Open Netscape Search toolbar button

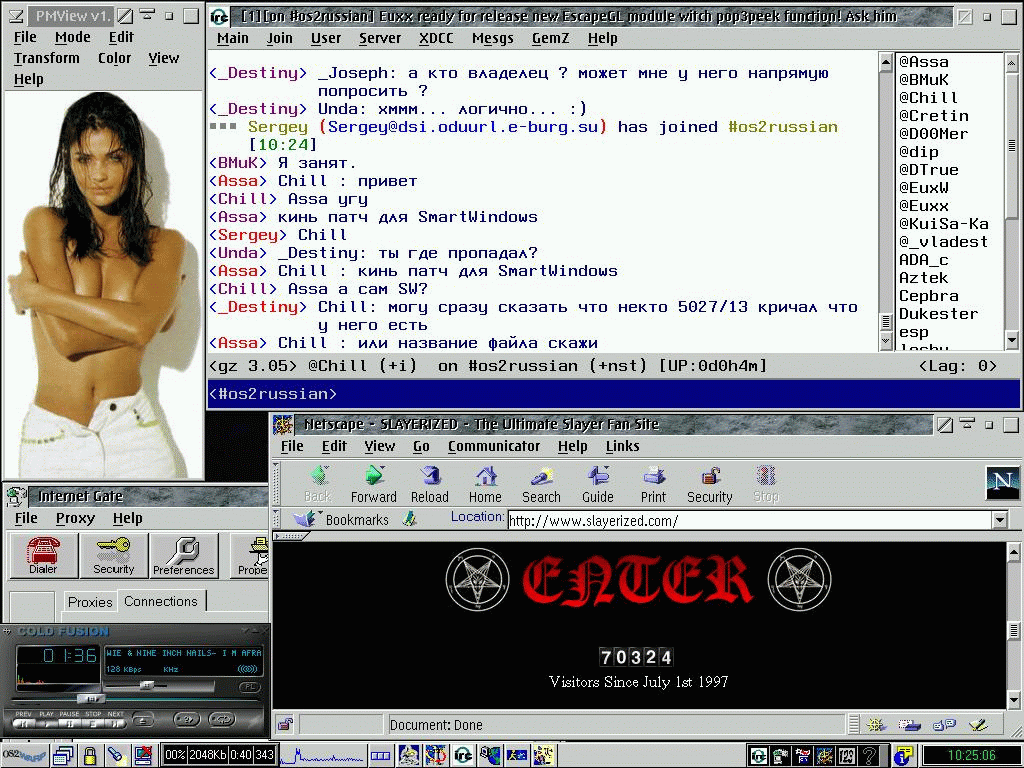pyautogui.click(x=541, y=484)
